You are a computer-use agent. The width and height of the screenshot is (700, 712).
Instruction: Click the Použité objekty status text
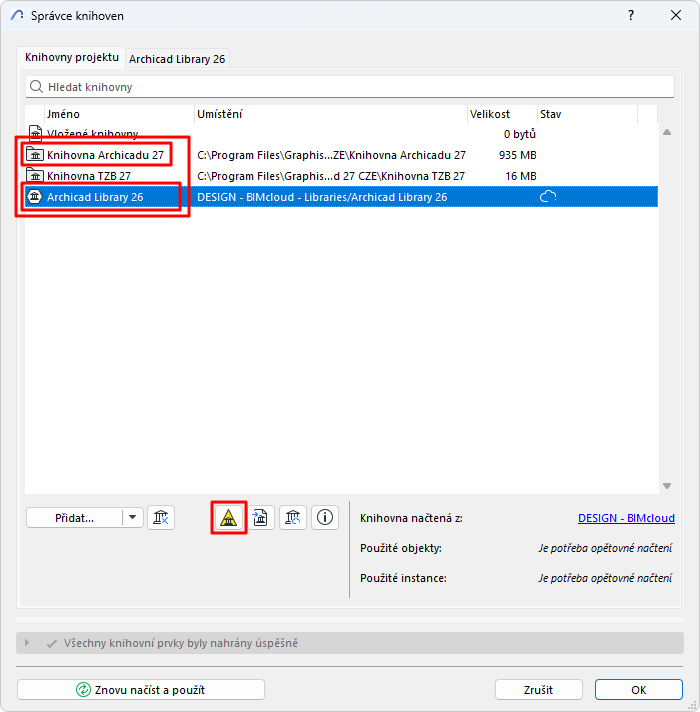[605, 548]
